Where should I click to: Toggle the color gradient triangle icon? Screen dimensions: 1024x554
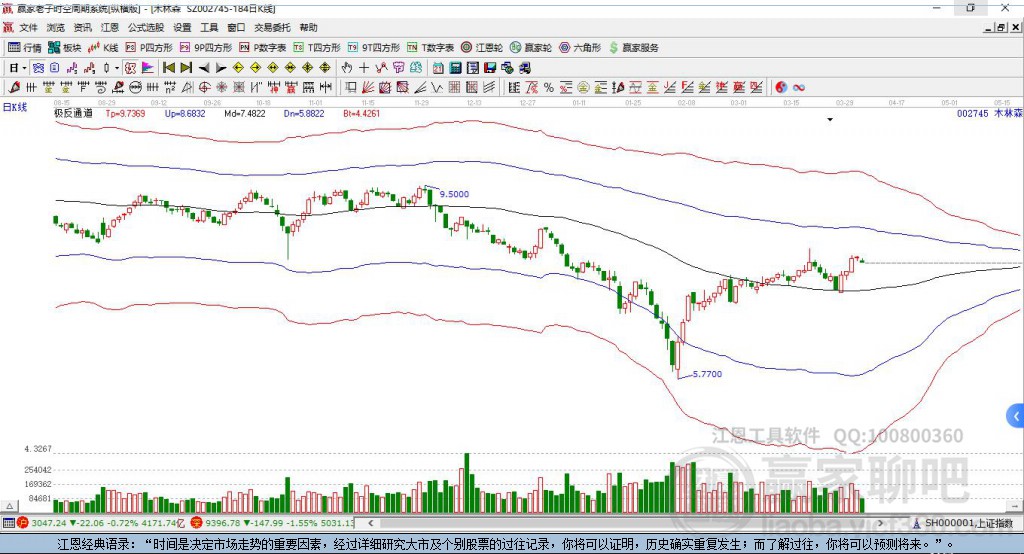148,68
